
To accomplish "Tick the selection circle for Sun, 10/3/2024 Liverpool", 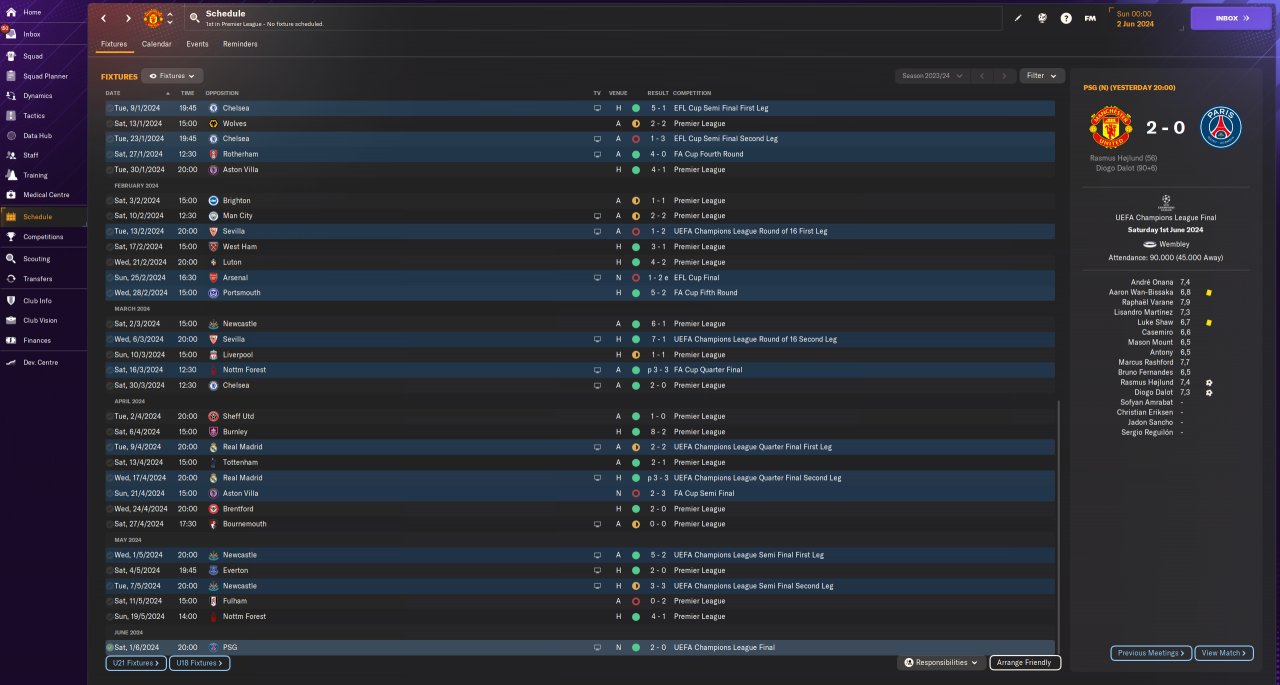I will [x=109, y=354].
